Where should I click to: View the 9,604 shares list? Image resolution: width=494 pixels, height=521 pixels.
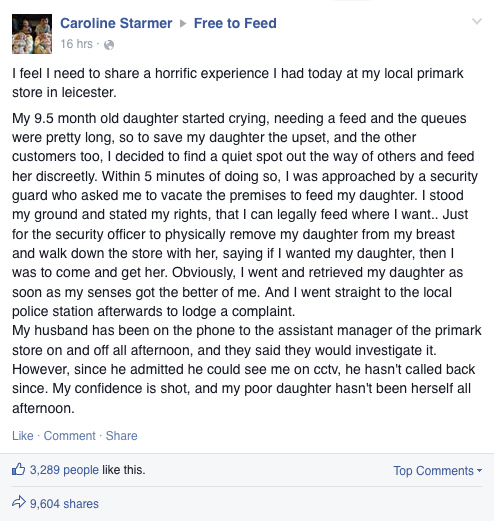64,504
